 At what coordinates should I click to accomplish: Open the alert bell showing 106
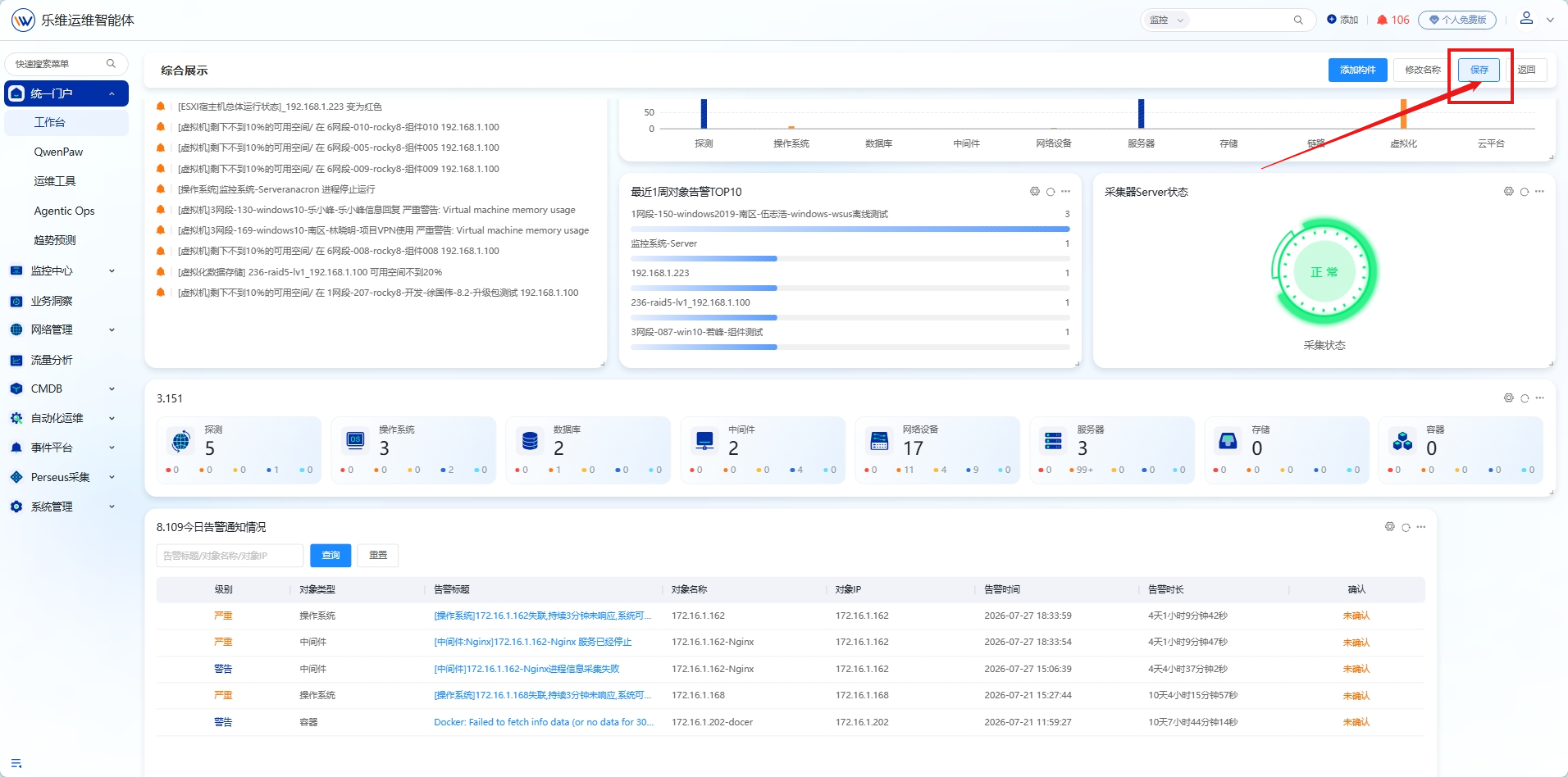click(x=1393, y=20)
